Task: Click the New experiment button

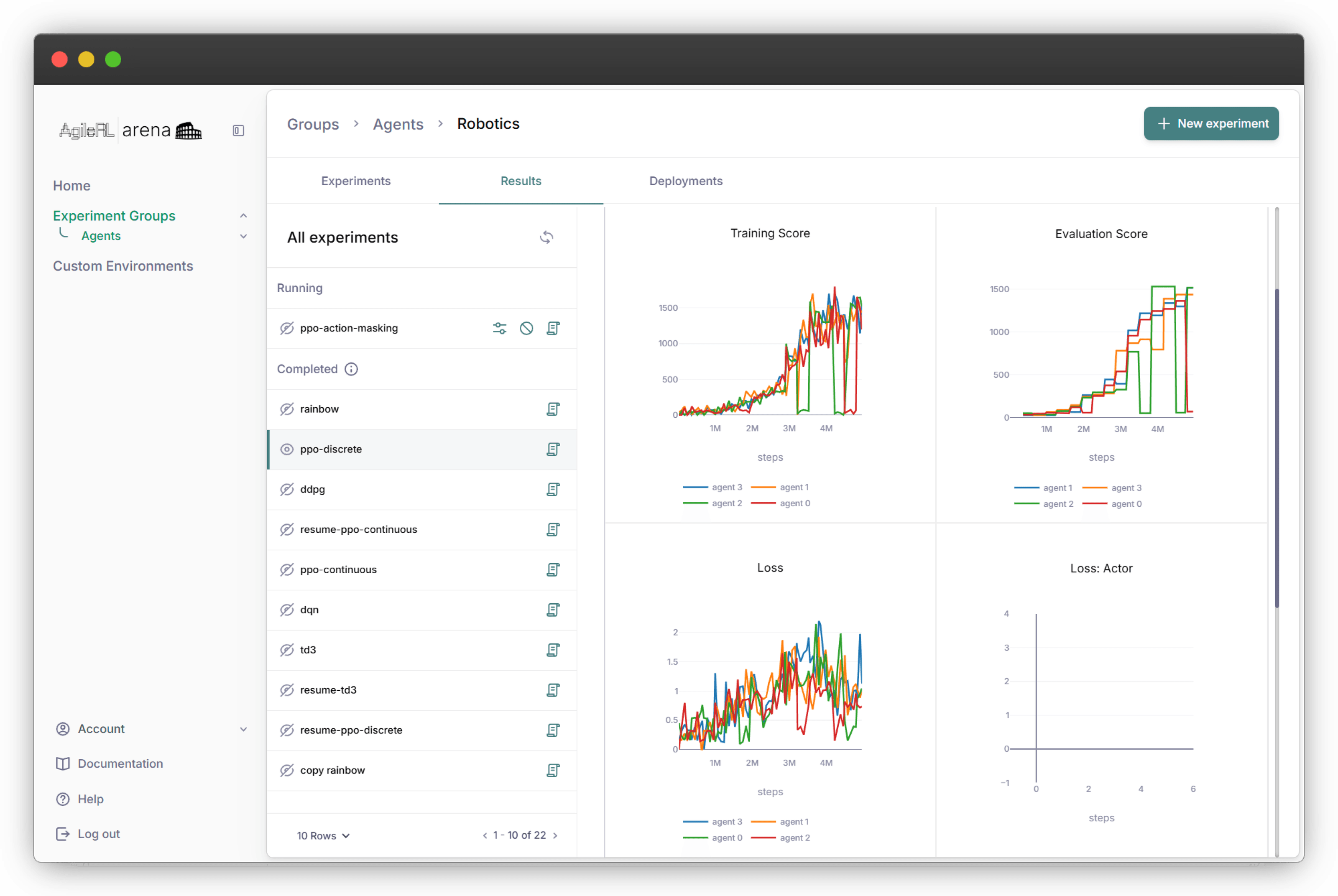Action: [x=1210, y=123]
